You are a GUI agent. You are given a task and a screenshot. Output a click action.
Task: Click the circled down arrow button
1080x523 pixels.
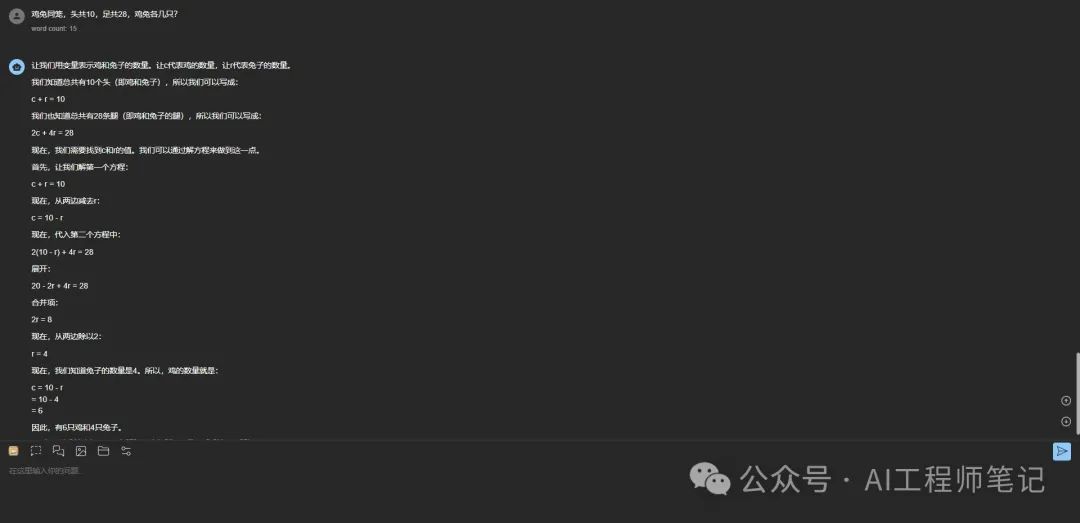(1066, 422)
